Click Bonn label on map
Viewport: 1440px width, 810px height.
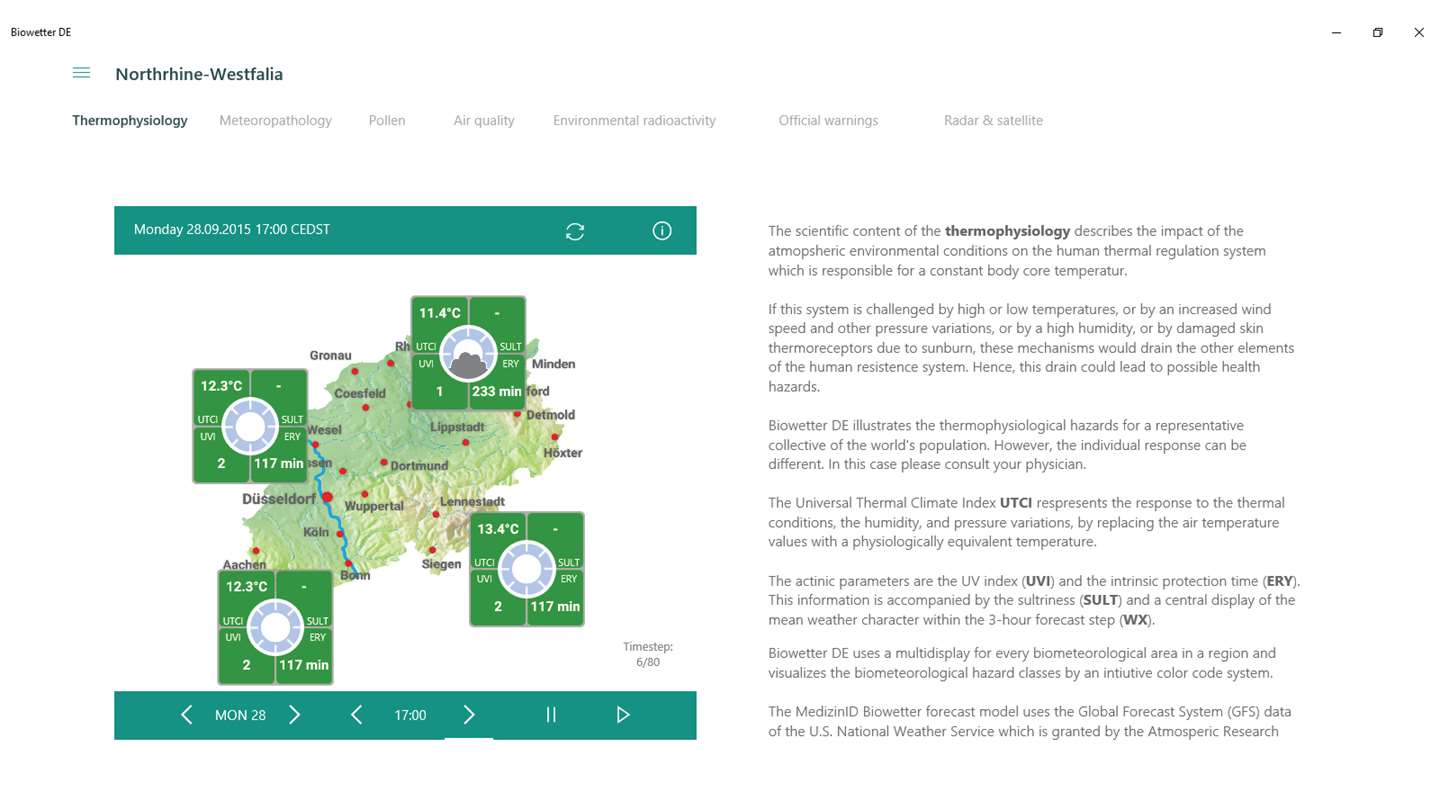point(355,575)
